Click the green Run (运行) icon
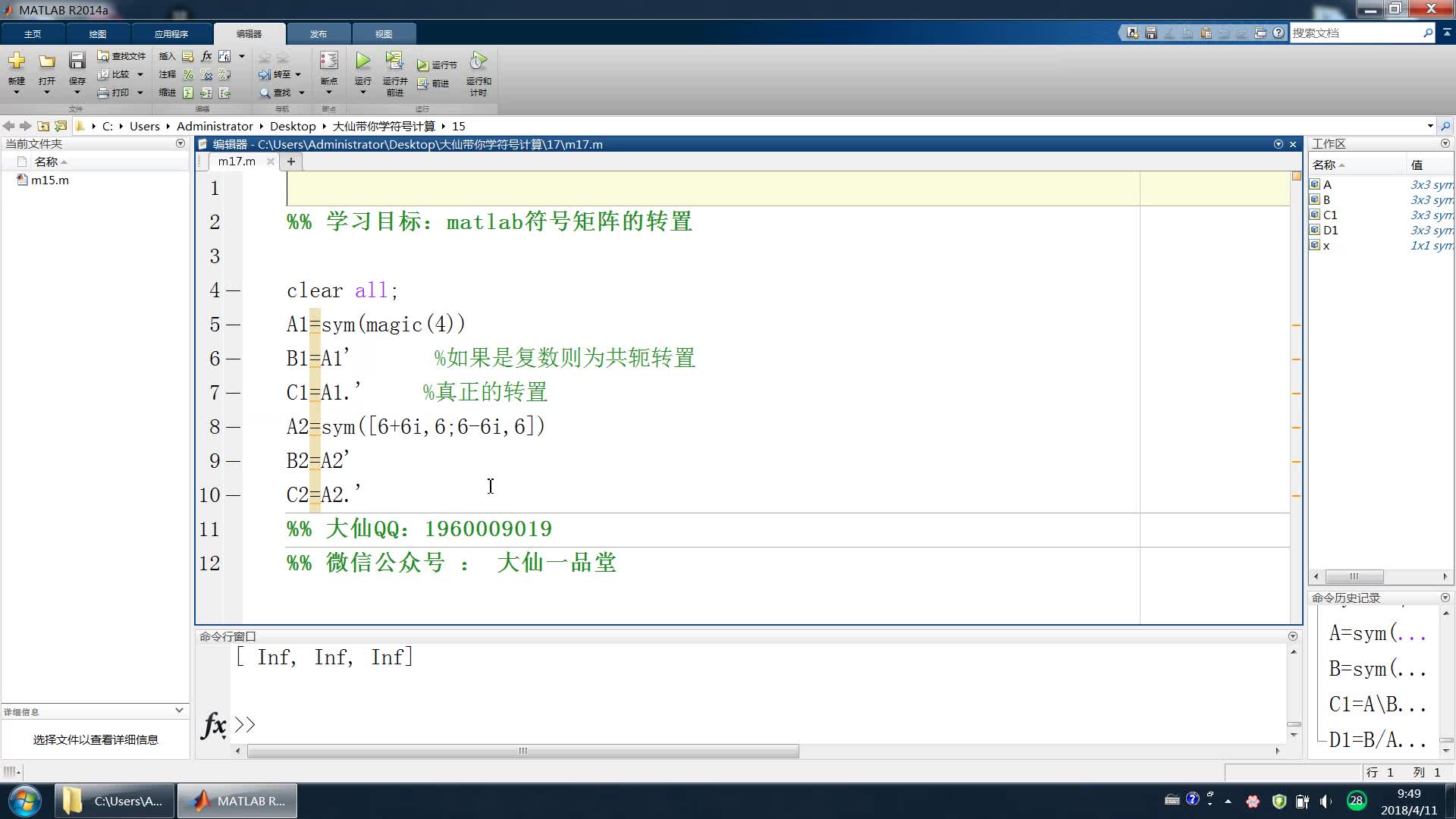 (362, 61)
